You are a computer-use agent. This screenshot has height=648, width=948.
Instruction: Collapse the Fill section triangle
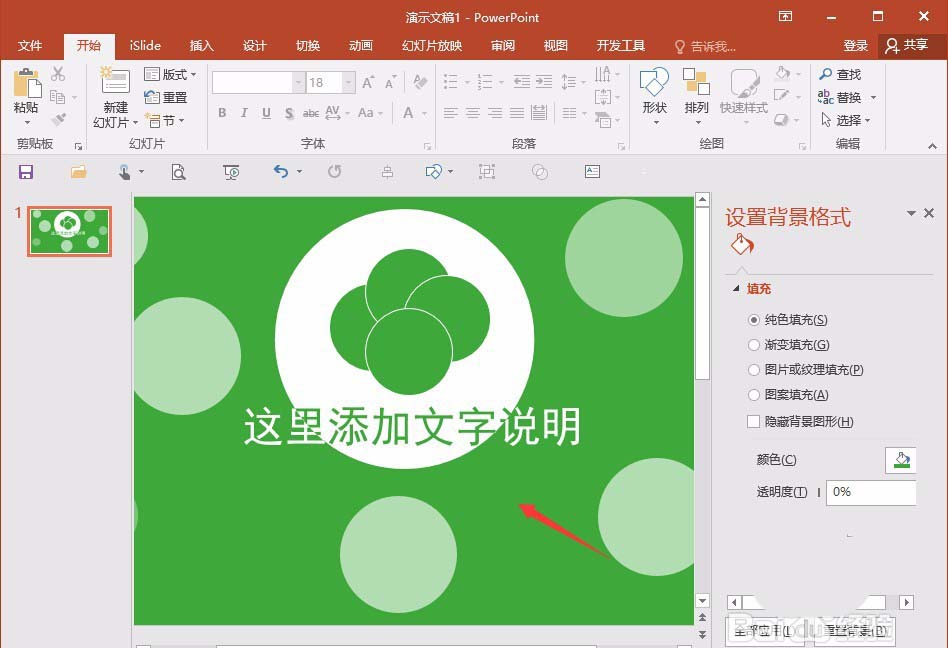click(x=736, y=289)
